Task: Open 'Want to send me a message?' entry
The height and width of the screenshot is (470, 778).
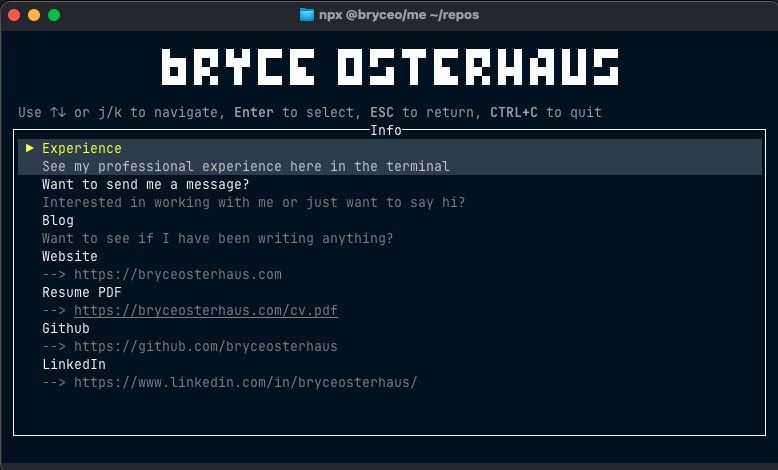Action: (145, 185)
